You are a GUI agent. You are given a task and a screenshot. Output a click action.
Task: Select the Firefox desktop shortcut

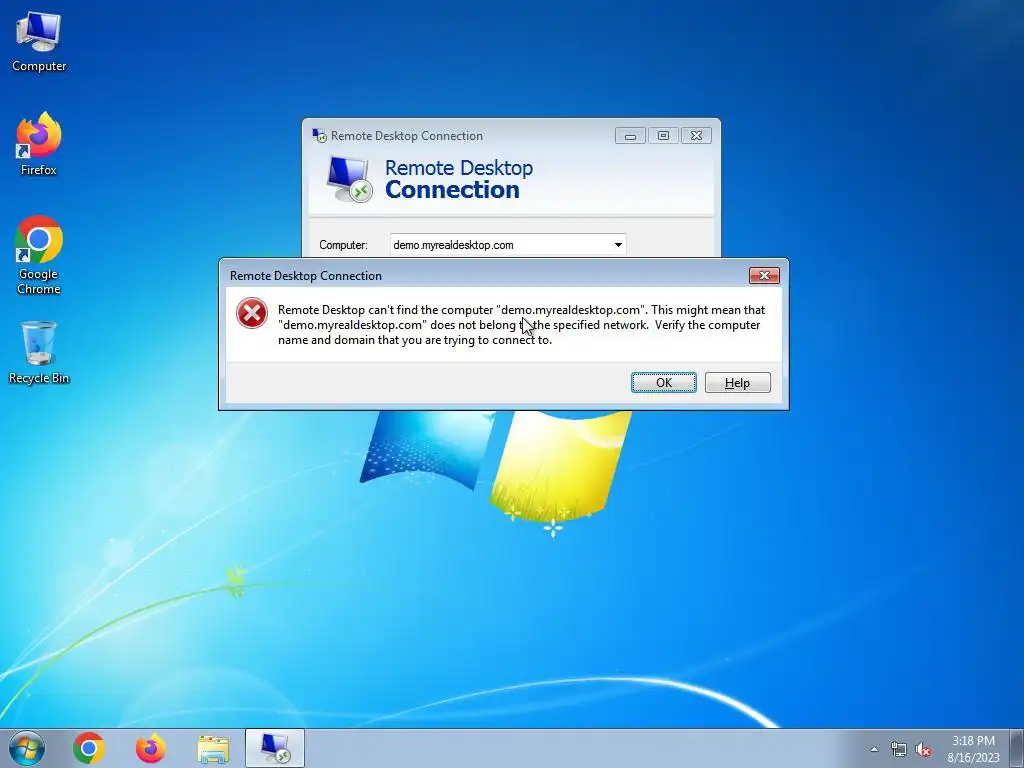(39, 144)
